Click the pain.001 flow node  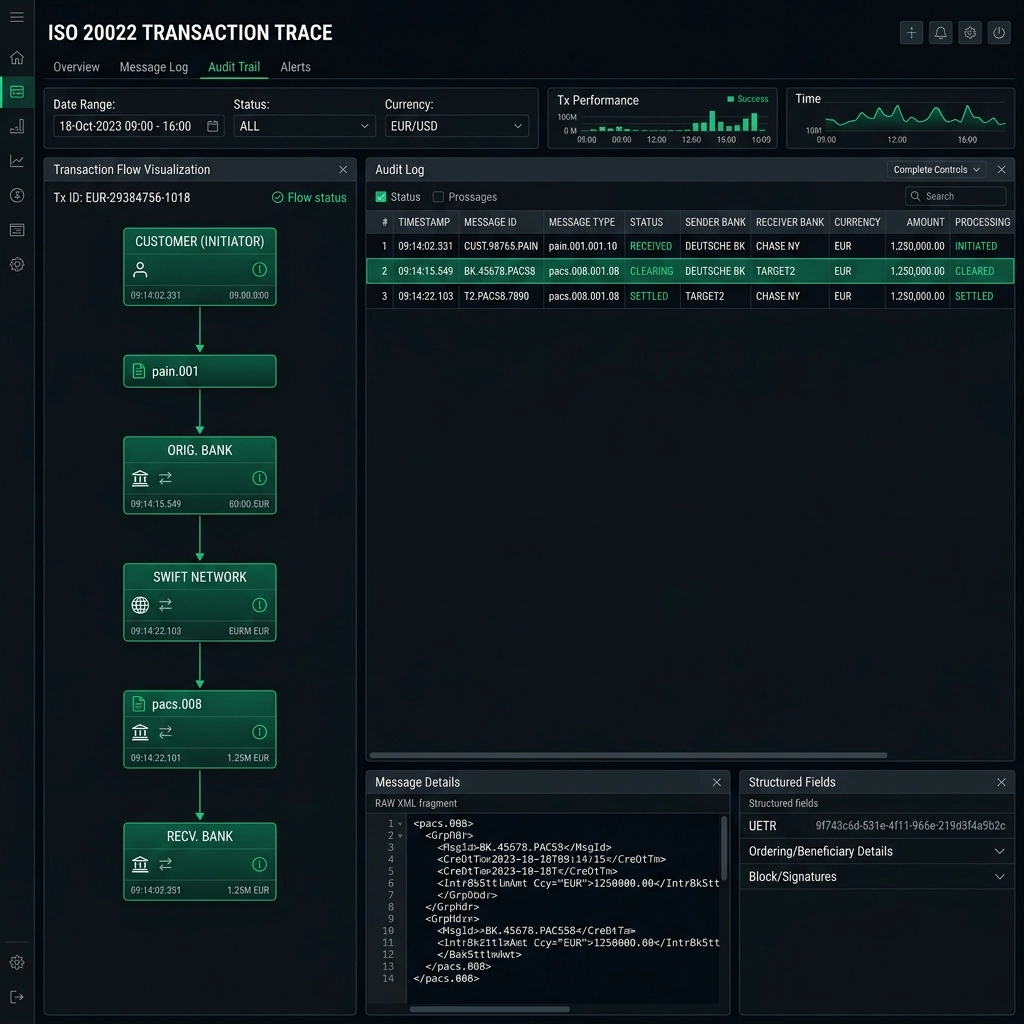point(200,371)
